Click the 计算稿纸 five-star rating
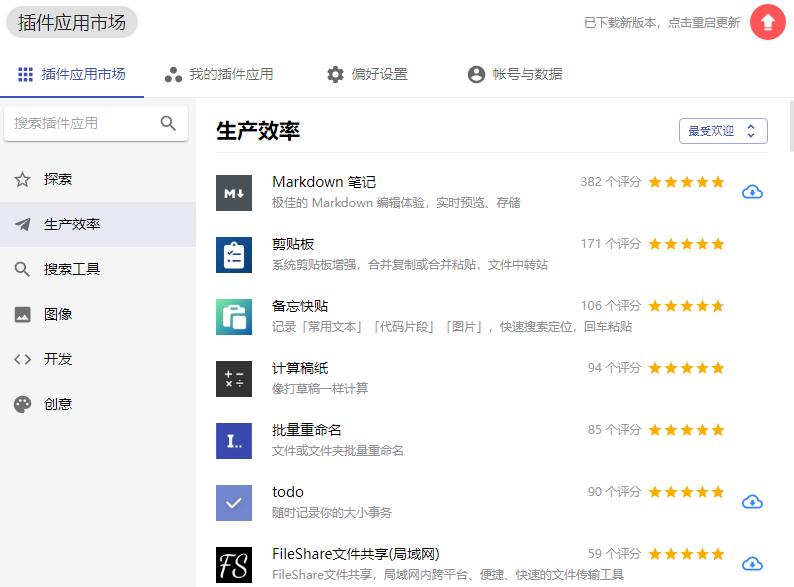This screenshot has width=794, height=587. pyautogui.click(x=686, y=368)
